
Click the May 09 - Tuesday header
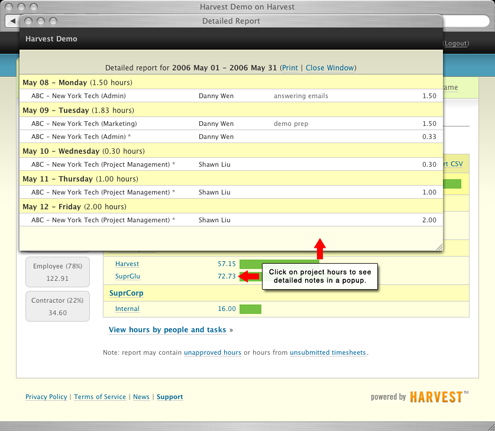pyautogui.click(x=231, y=110)
